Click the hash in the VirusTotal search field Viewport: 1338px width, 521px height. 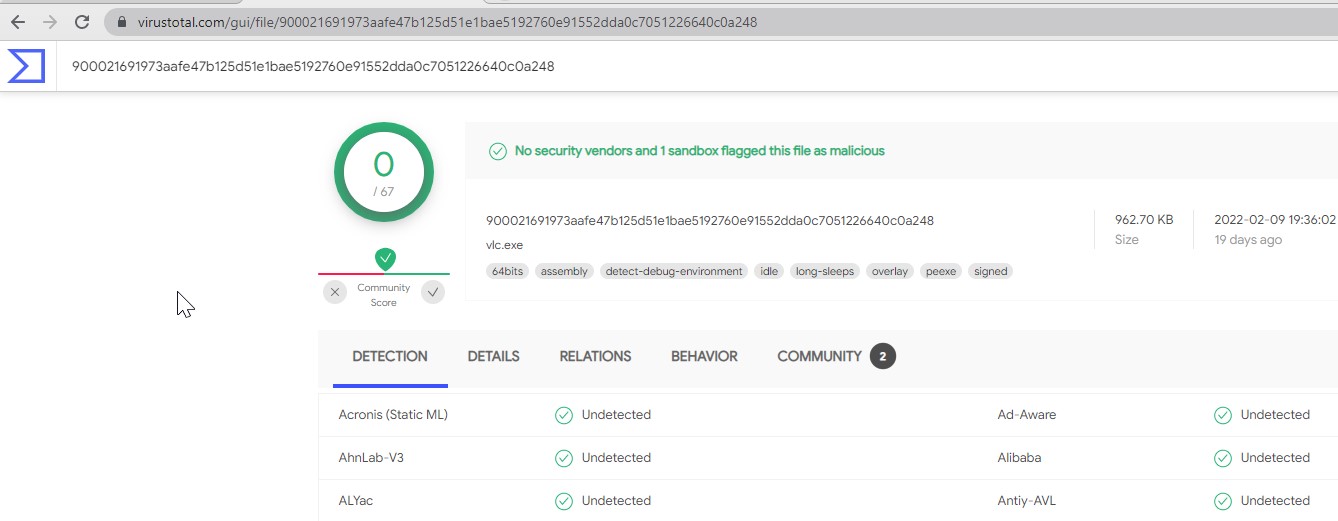[313, 66]
